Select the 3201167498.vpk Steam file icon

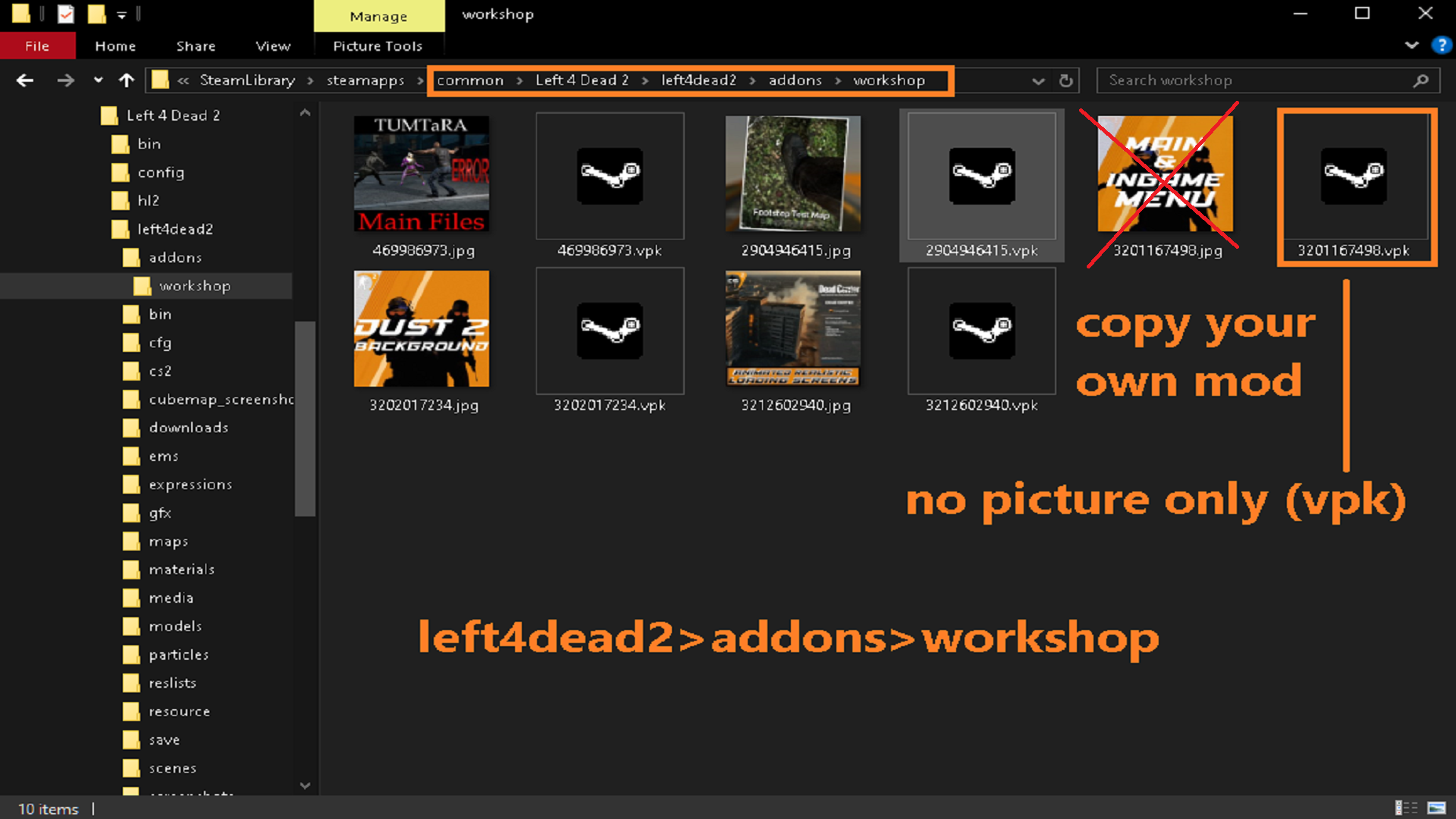coord(1354,177)
